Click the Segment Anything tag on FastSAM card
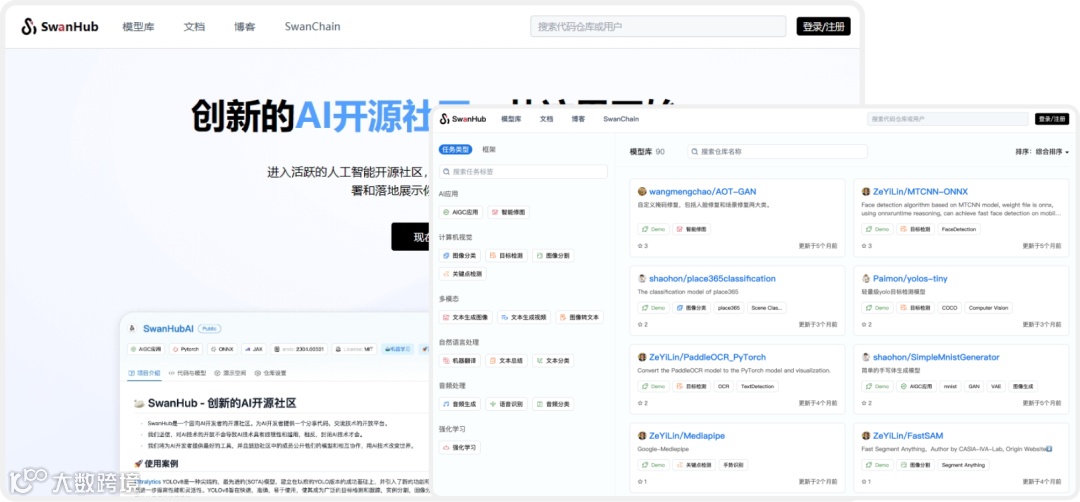This screenshot has width=1080, height=502. point(963,465)
